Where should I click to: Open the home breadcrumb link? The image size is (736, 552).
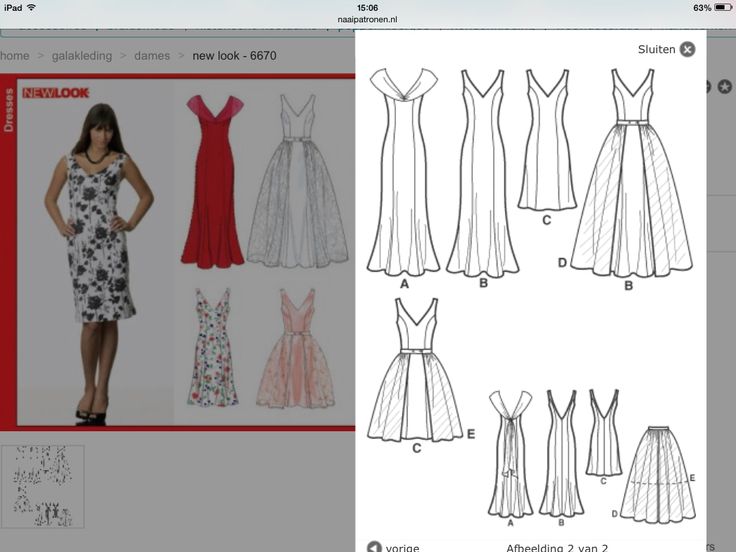tap(15, 56)
